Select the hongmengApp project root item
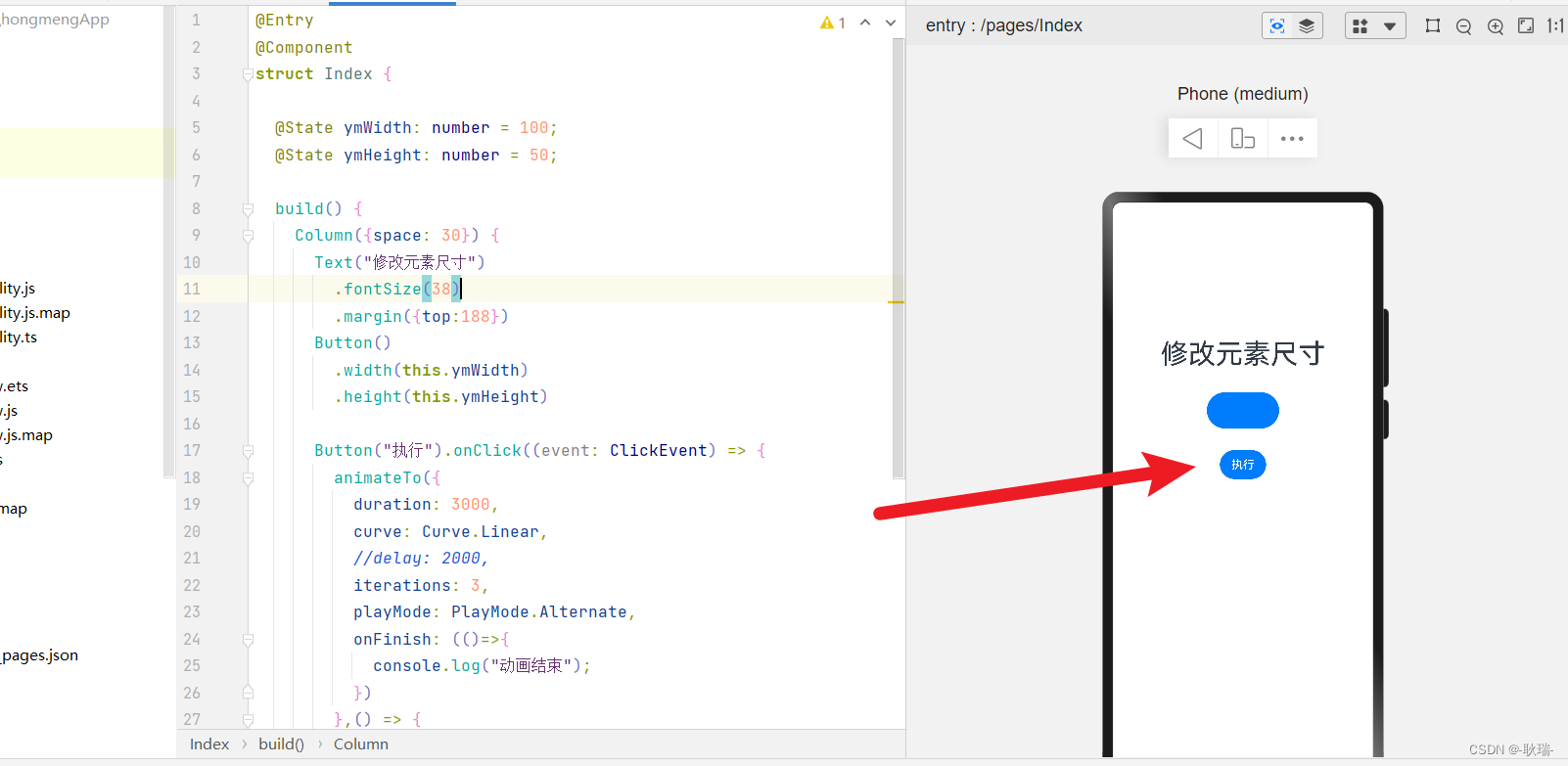The height and width of the screenshot is (766, 1568). (55, 20)
